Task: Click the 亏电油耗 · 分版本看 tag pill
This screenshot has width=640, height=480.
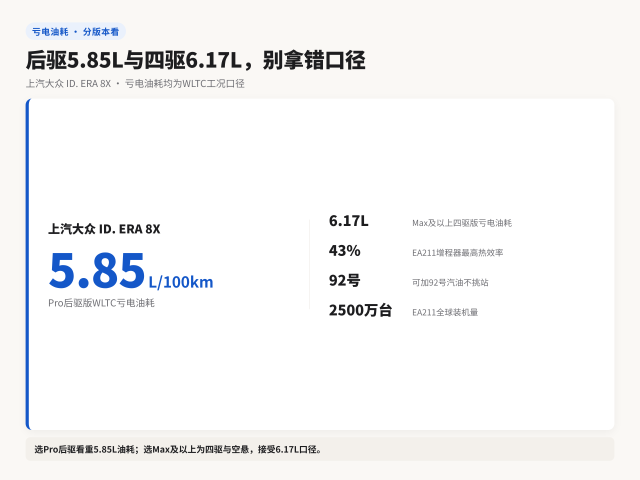Action: pos(76,32)
